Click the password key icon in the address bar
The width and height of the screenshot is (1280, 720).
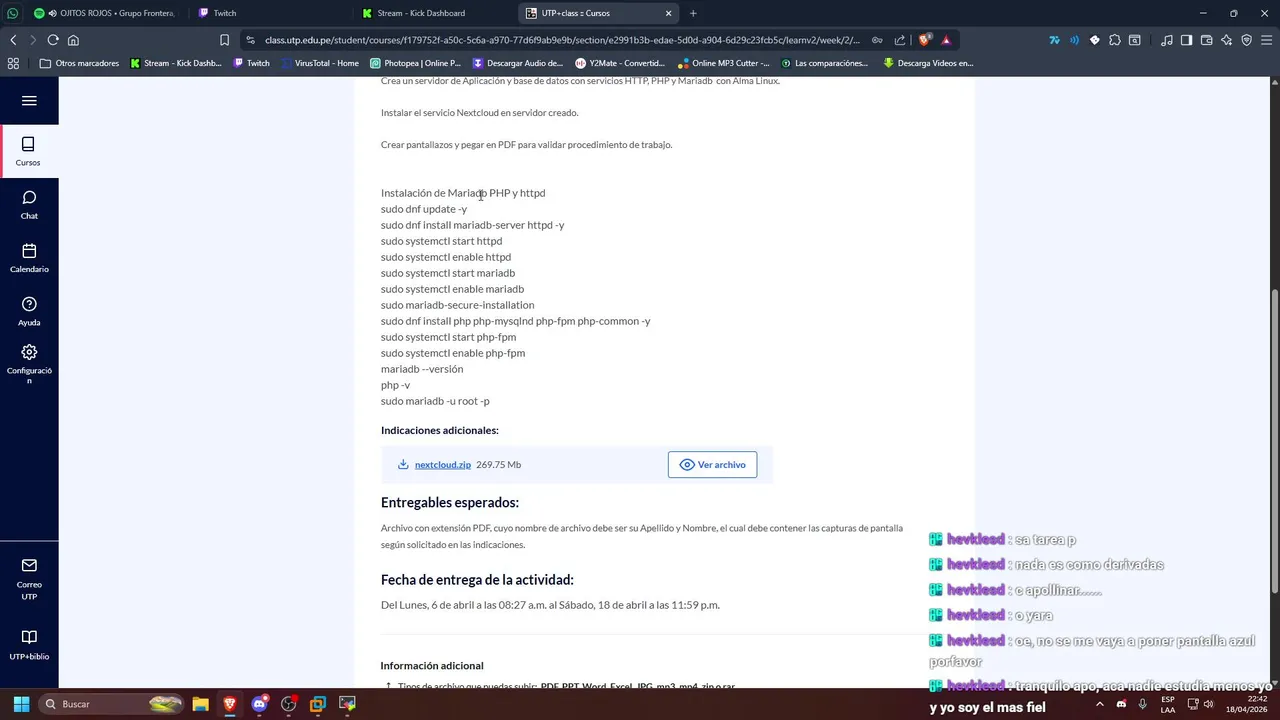point(877,40)
